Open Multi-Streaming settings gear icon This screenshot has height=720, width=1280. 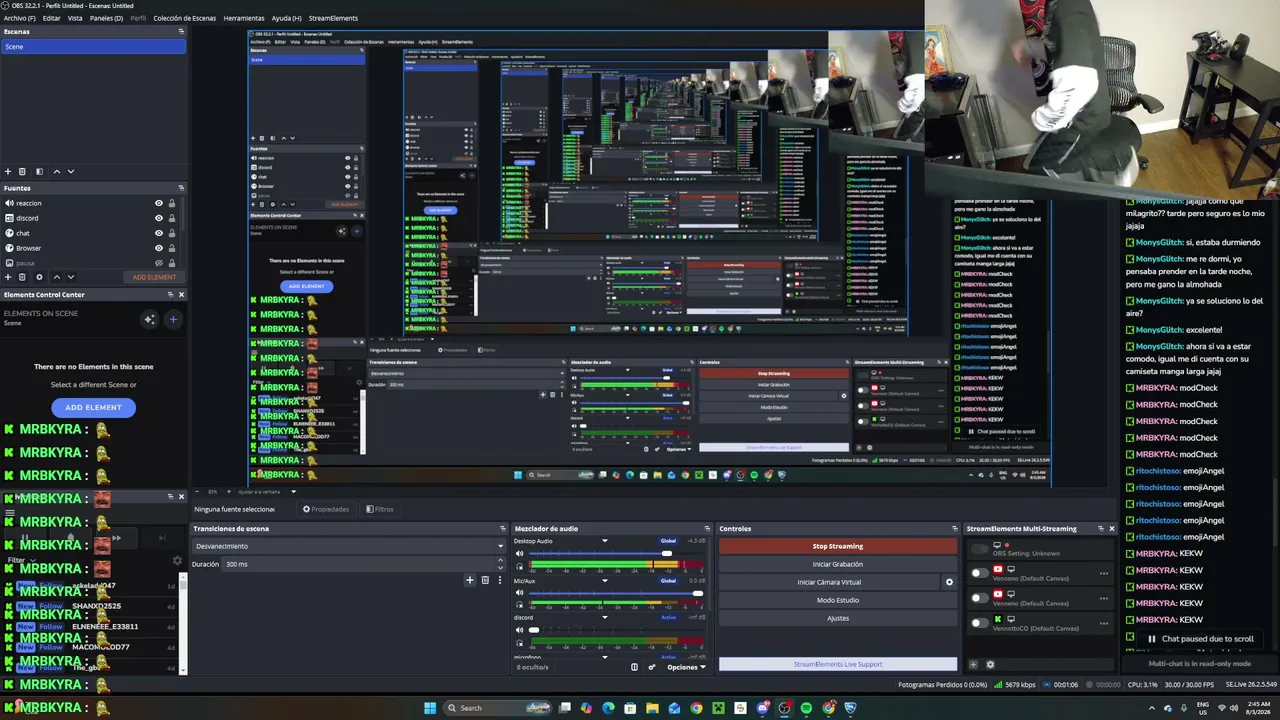(x=990, y=664)
